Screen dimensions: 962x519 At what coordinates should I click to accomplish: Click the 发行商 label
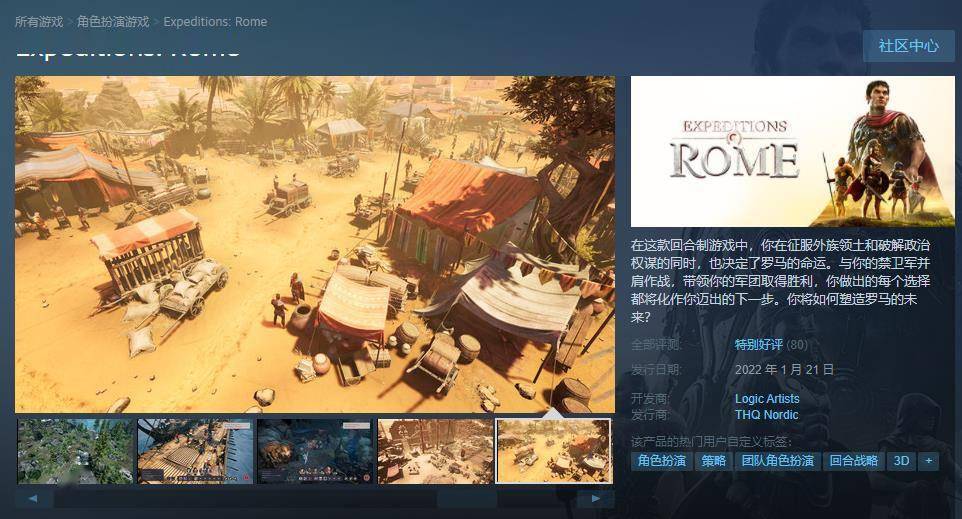(x=650, y=415)
